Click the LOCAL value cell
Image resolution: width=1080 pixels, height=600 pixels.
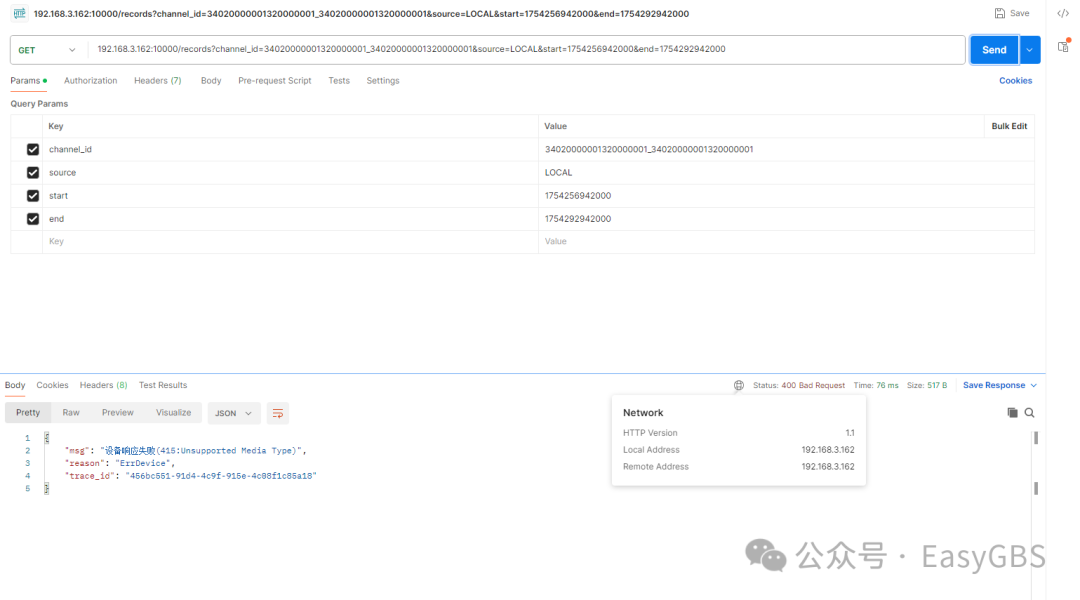[786, 172]
